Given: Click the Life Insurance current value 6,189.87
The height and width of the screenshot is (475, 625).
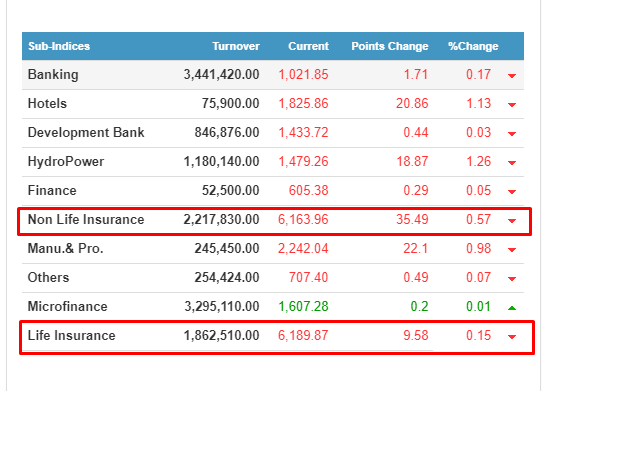Looking at the screenshot, I should 303,336.
